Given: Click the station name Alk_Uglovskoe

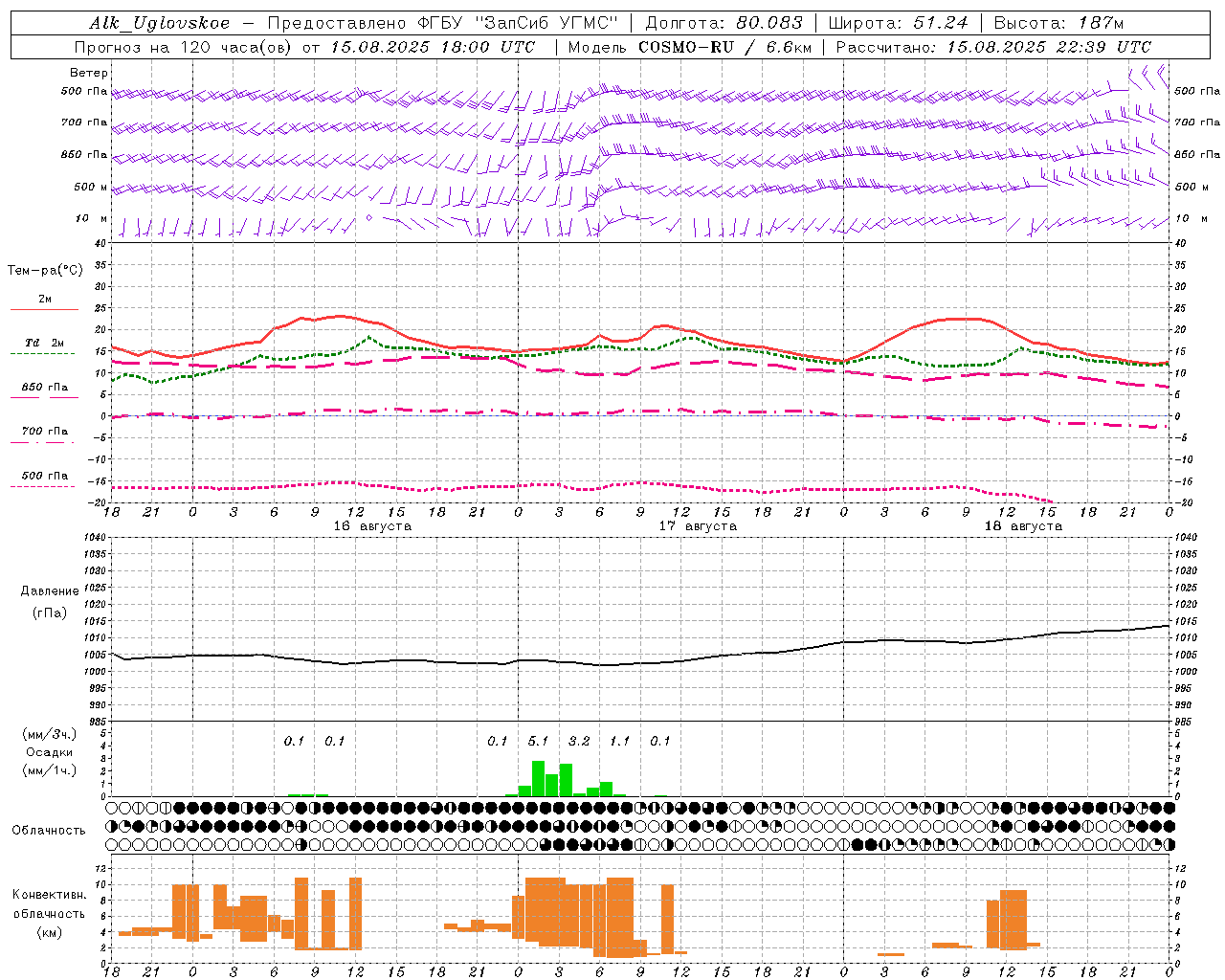Looking at the screenshot, I should pyautogui.click(x=160, y=23).
